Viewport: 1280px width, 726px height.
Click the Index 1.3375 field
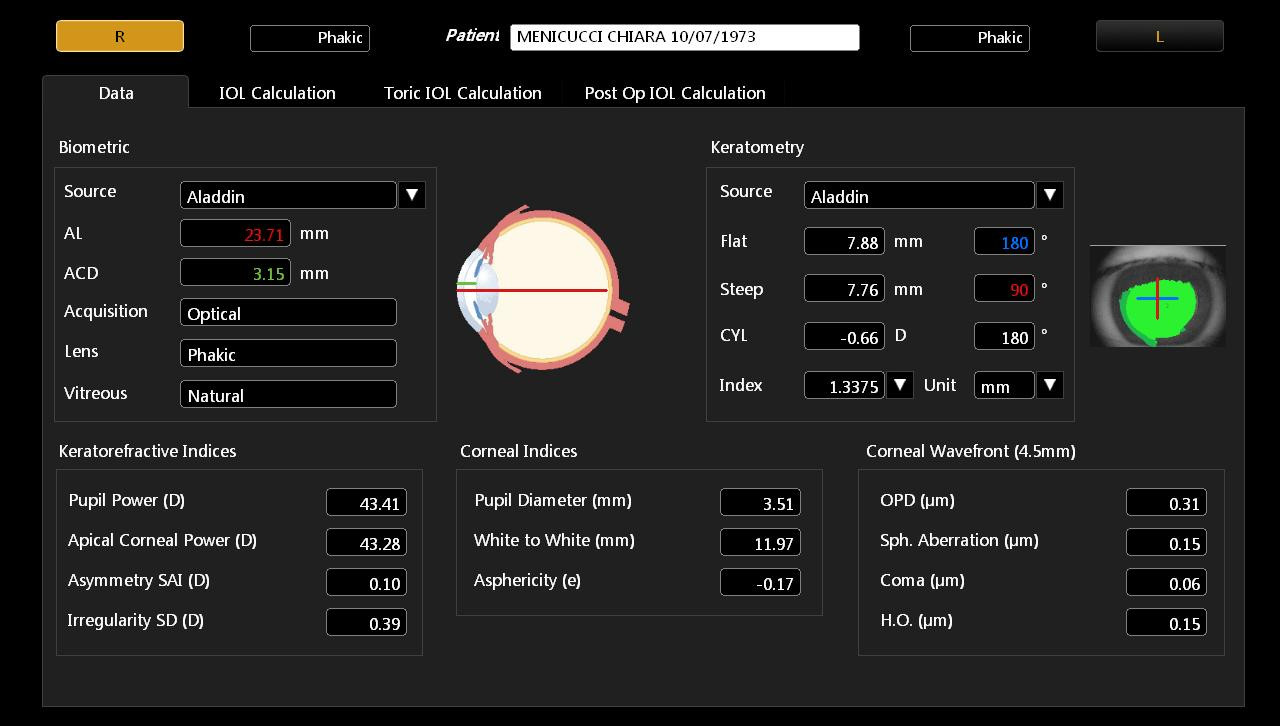coord(844,385)
